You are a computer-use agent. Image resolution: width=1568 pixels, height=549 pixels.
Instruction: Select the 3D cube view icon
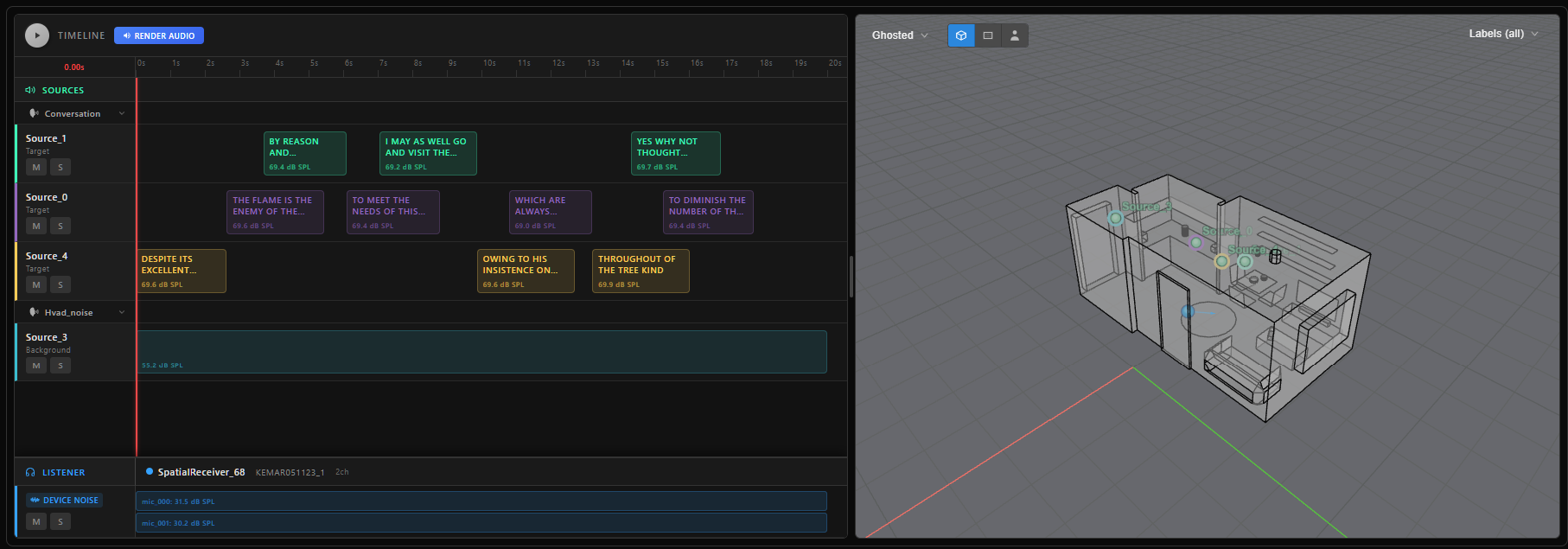pyautogui.click(x=961, y=35)
